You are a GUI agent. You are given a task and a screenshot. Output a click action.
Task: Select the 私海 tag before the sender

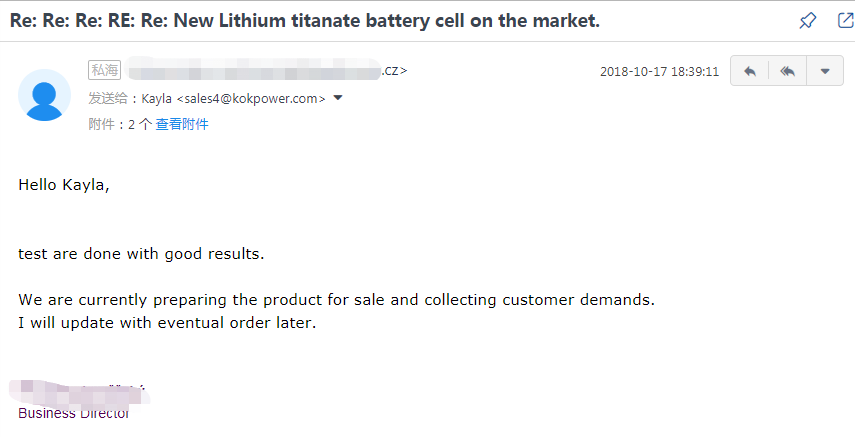[x=104, y=70]
